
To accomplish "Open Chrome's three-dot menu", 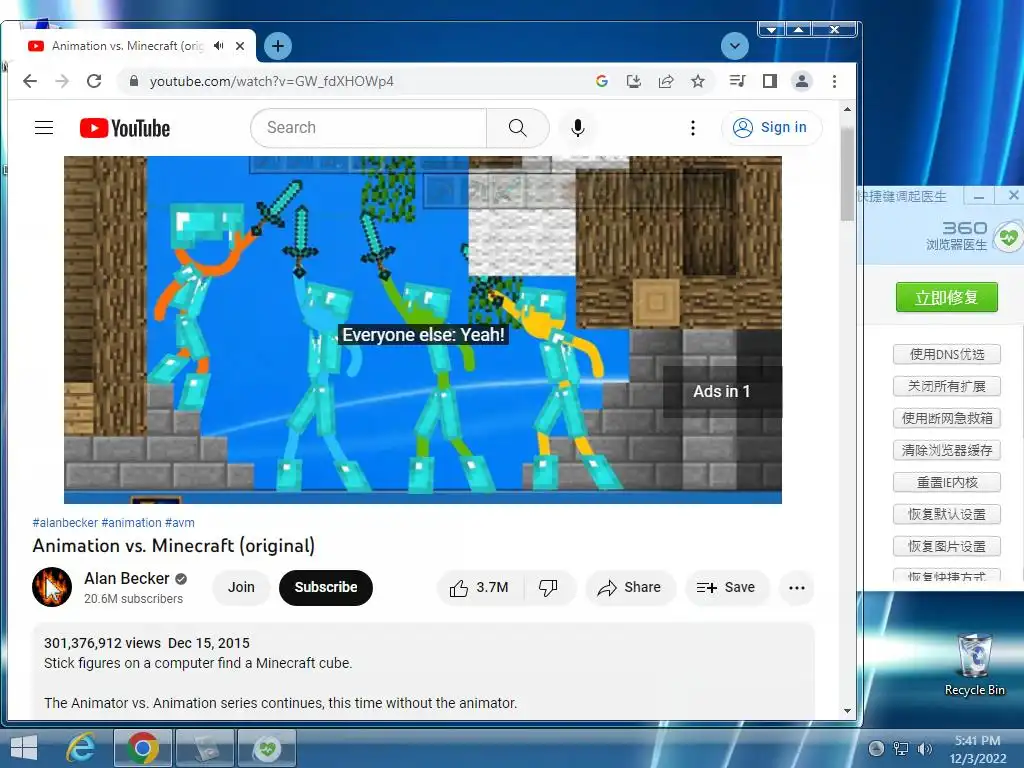I will 834,81.
